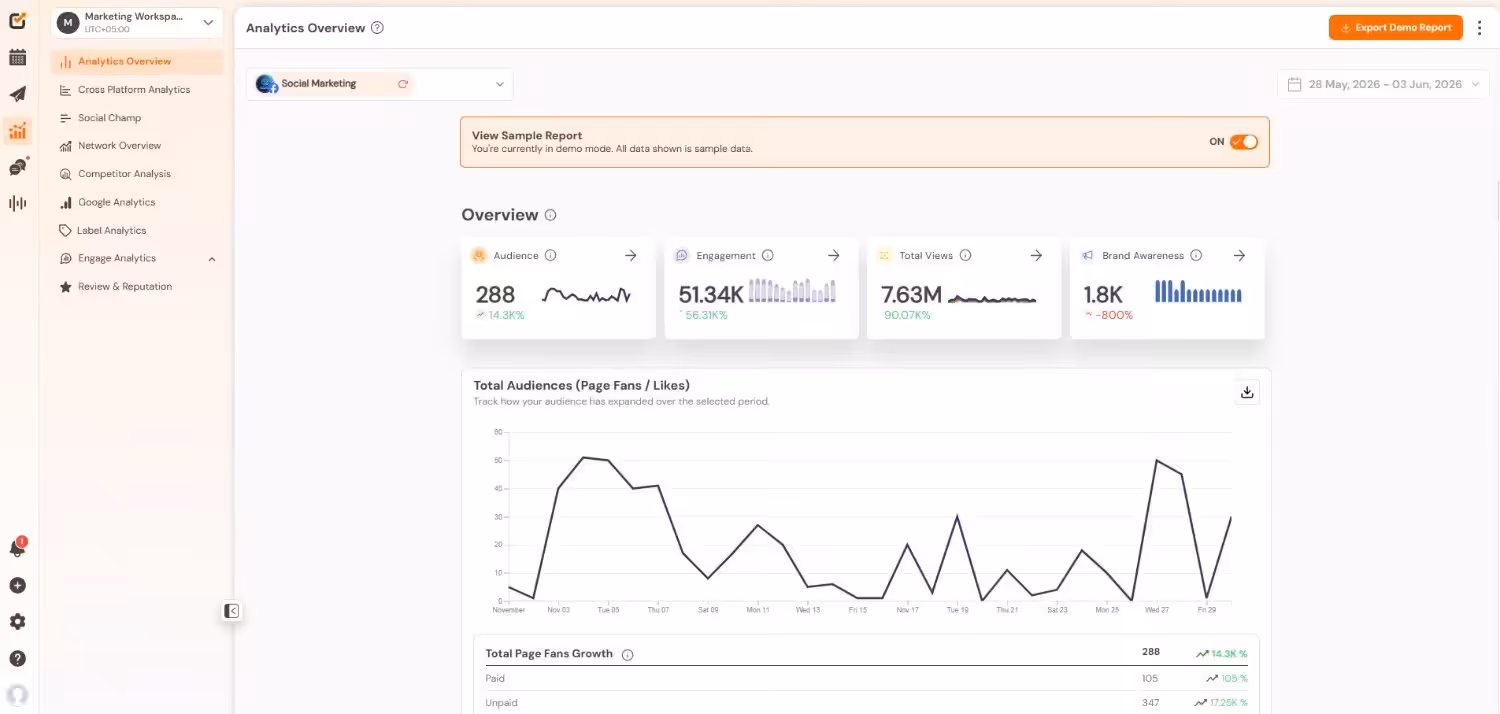Click the plus add icon in rail
Image resolution: width=1500 pixels, height=714 pixels.
[x=17, y=585]
